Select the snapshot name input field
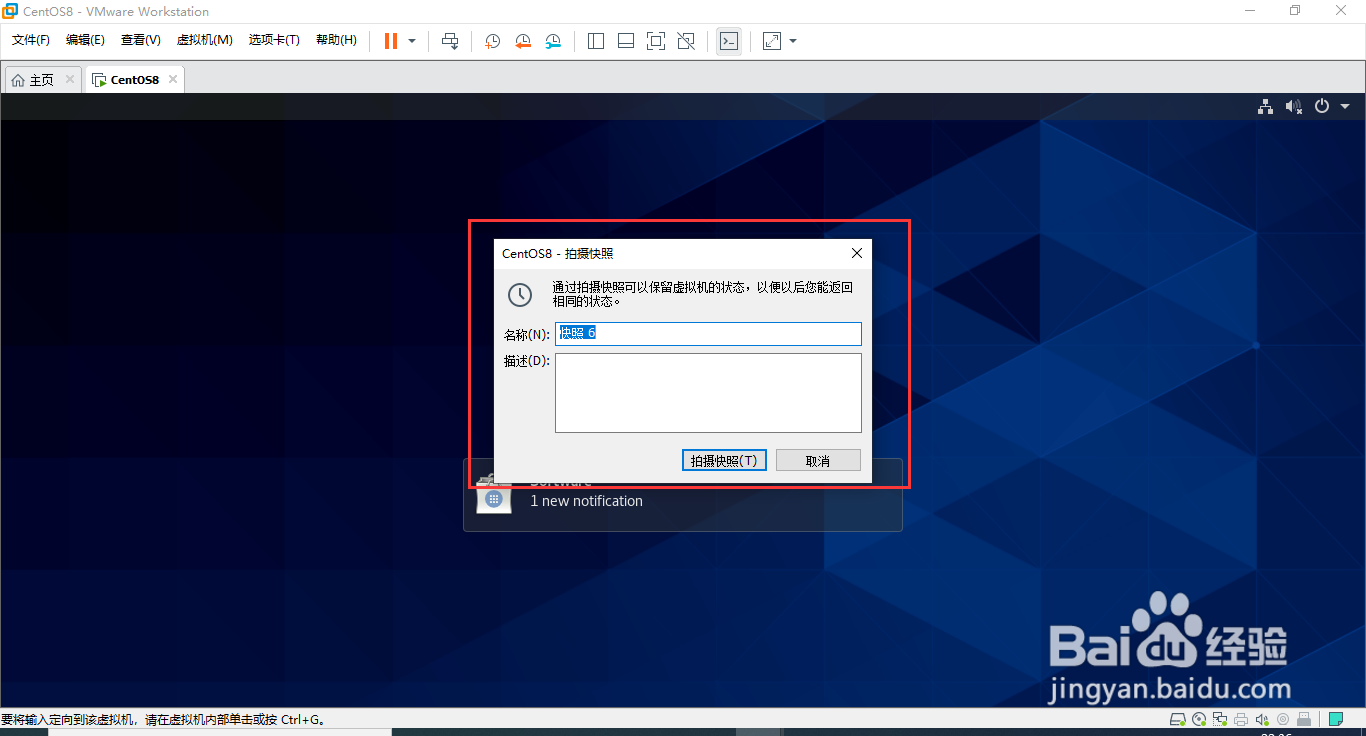1366x736 pixels. point(708,333)
